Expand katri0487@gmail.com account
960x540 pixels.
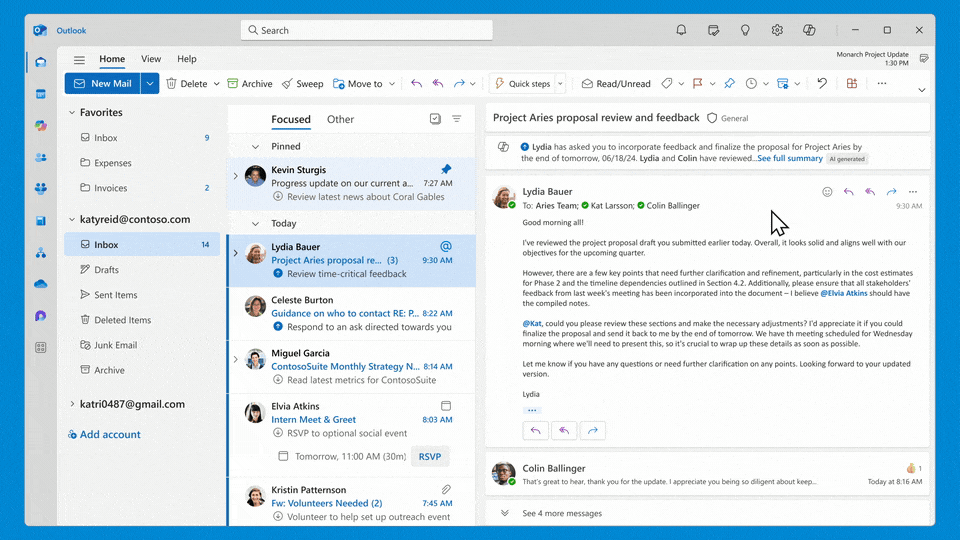click(72, 404)
